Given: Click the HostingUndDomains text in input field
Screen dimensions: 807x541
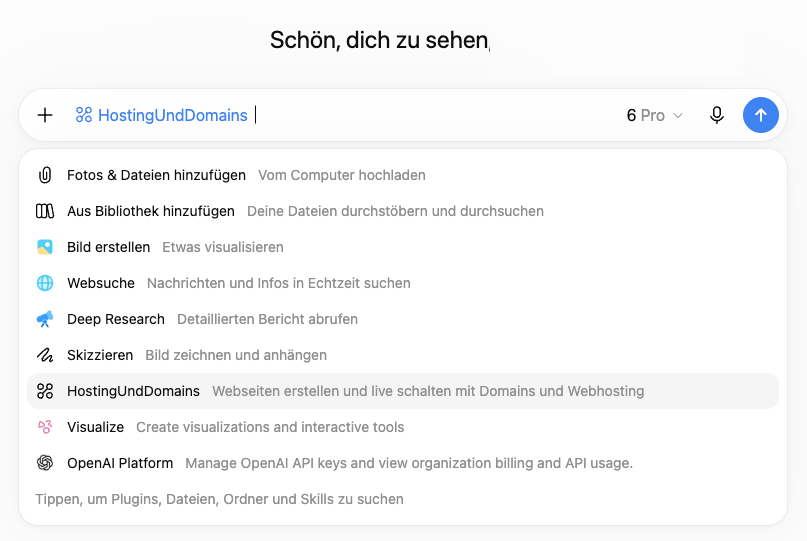Looking at the screenshot, I should [172, 115].
